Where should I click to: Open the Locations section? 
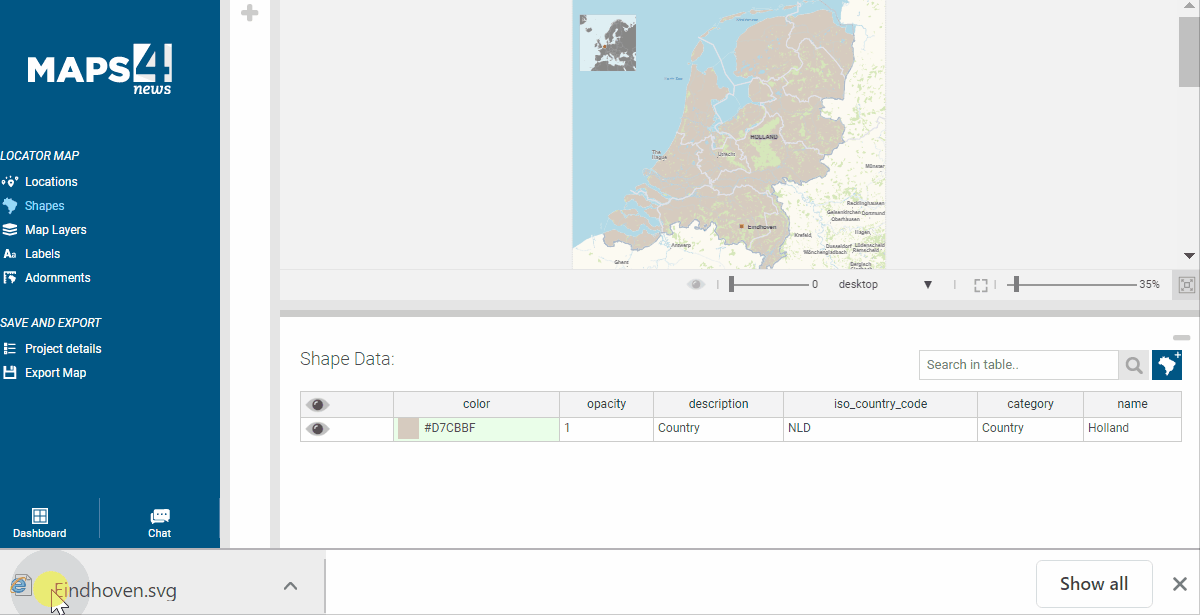tap(51, 182)
